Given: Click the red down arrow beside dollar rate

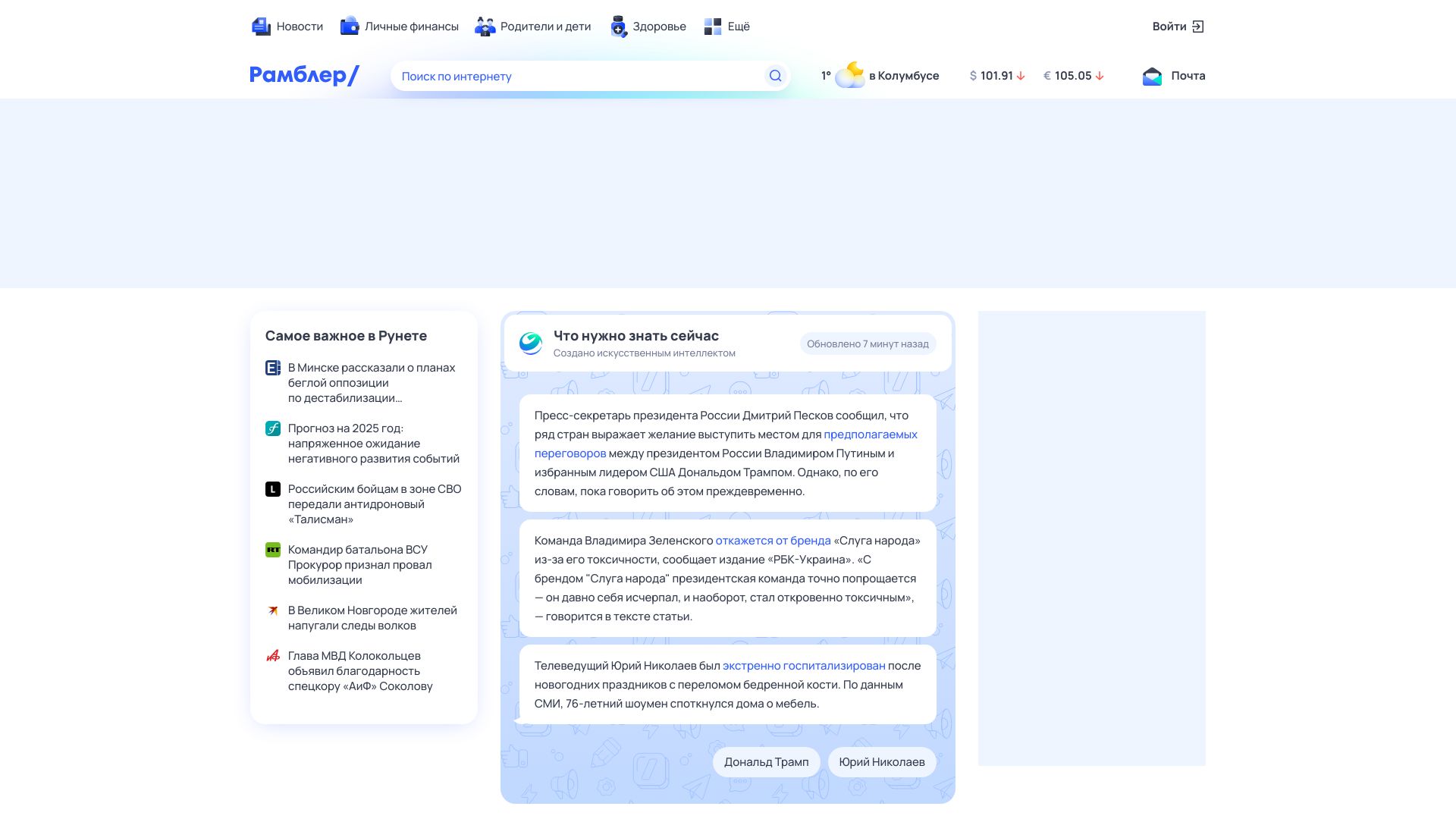Looking at the screenshot, I should 1021,76.
